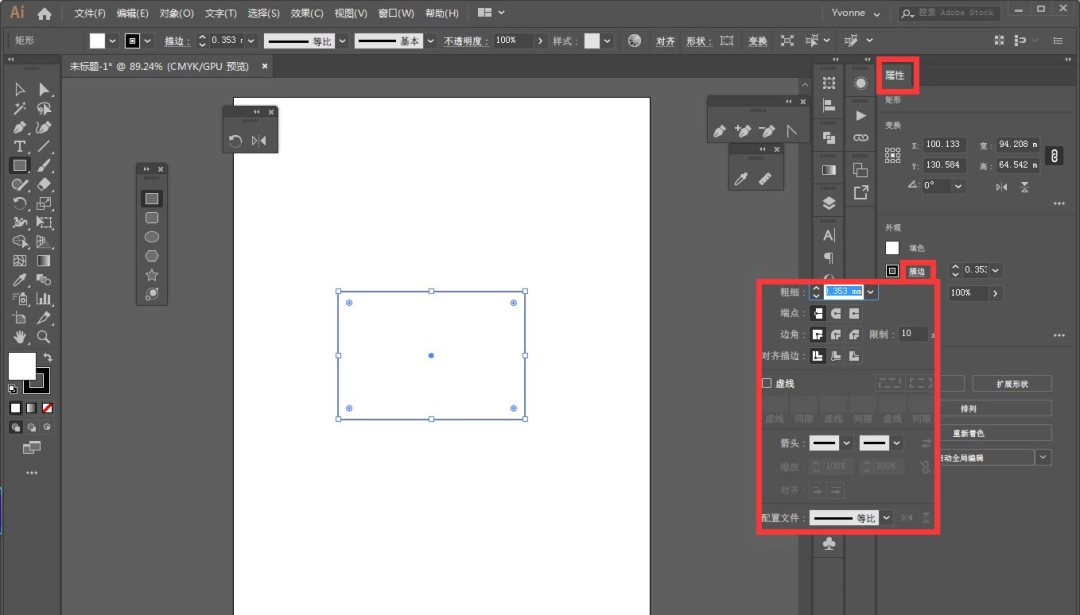This screenshot has width=1080, height=615.
Task: Align stroke to outside in 对齐描边 row
Action: click(854, 356)
